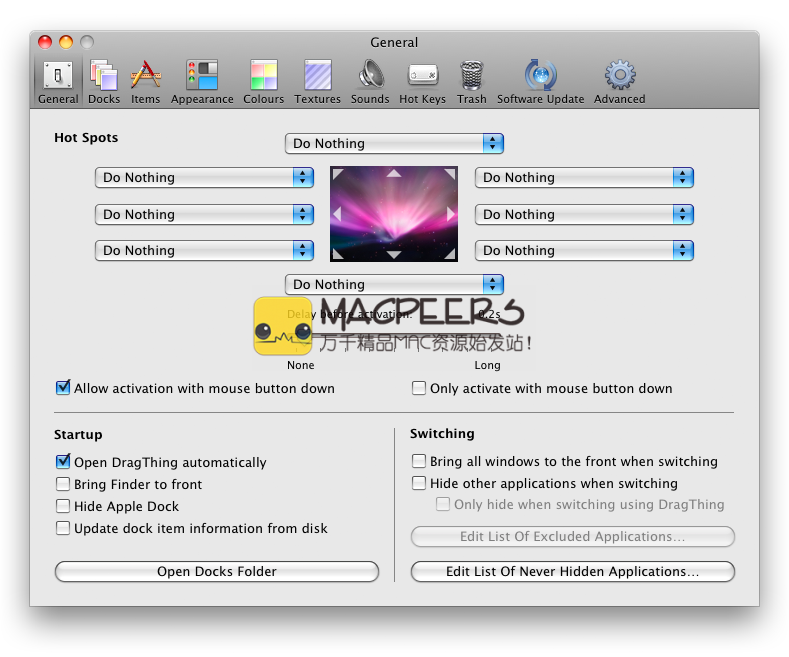Disable Open DragThing automatically checkbox

(64, 462)
